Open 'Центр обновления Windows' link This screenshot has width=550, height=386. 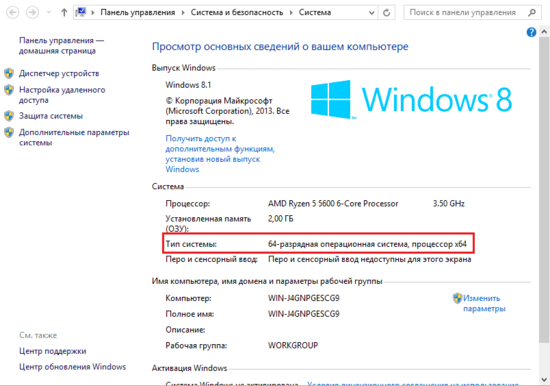coord(72,367)
